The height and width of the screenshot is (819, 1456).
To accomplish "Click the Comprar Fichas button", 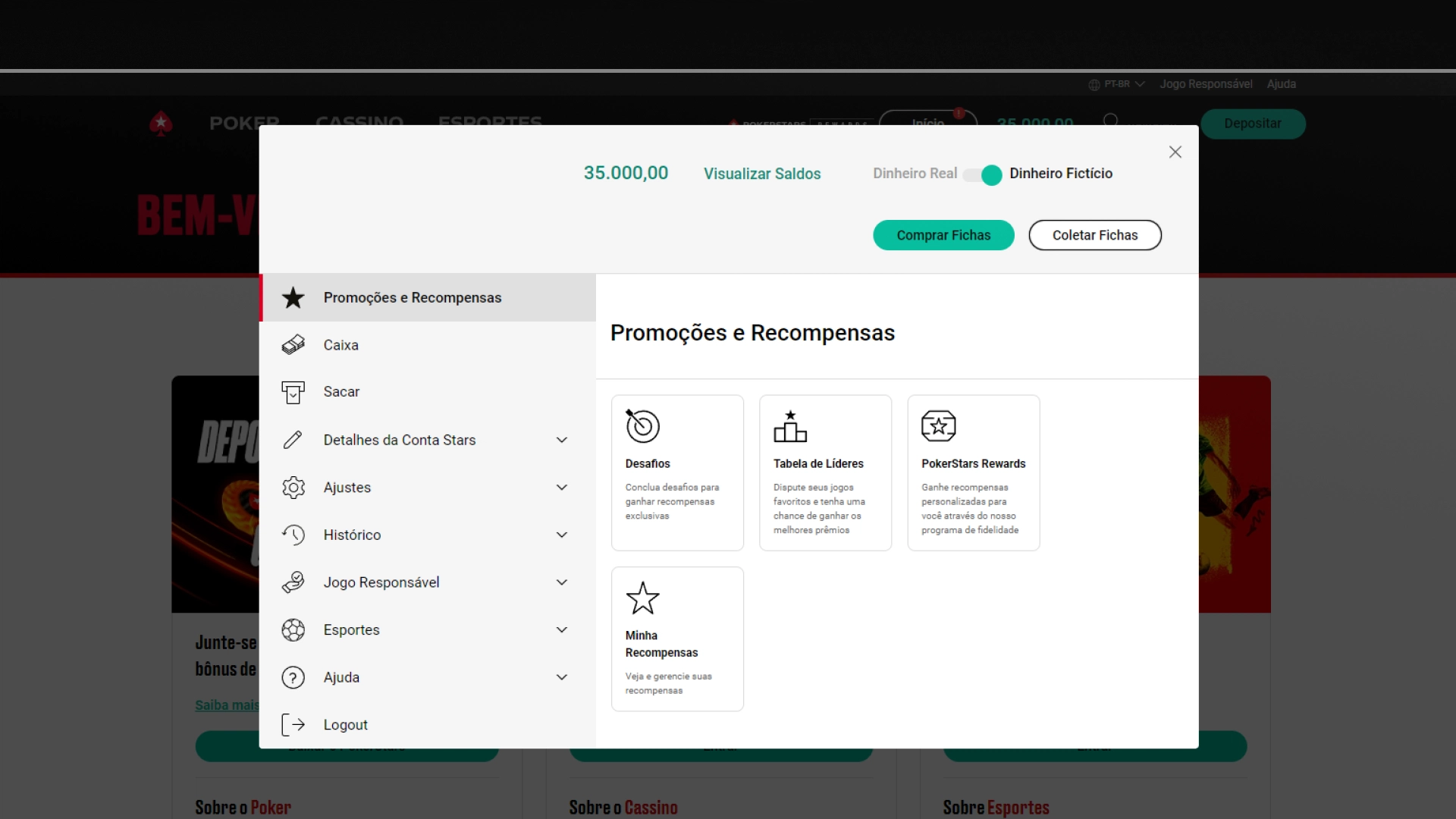I will point(943,235).
